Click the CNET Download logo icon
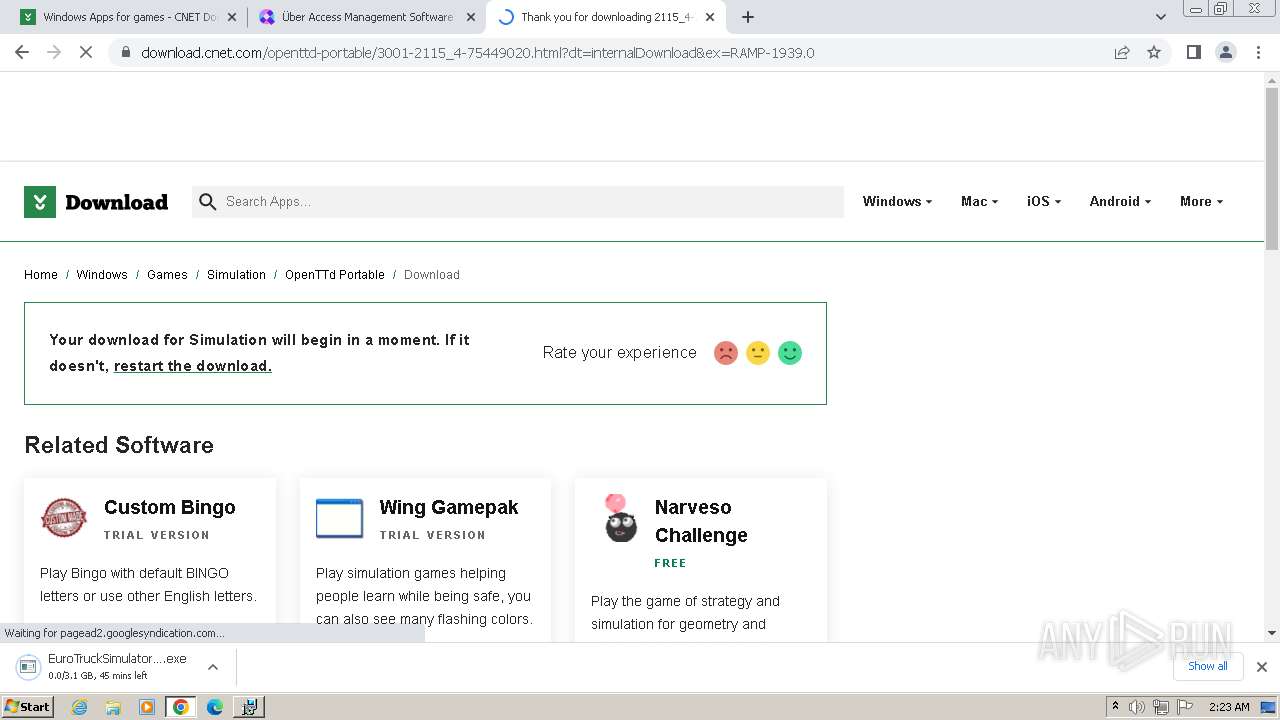1280x720 pixels. (x=40, y=202)
